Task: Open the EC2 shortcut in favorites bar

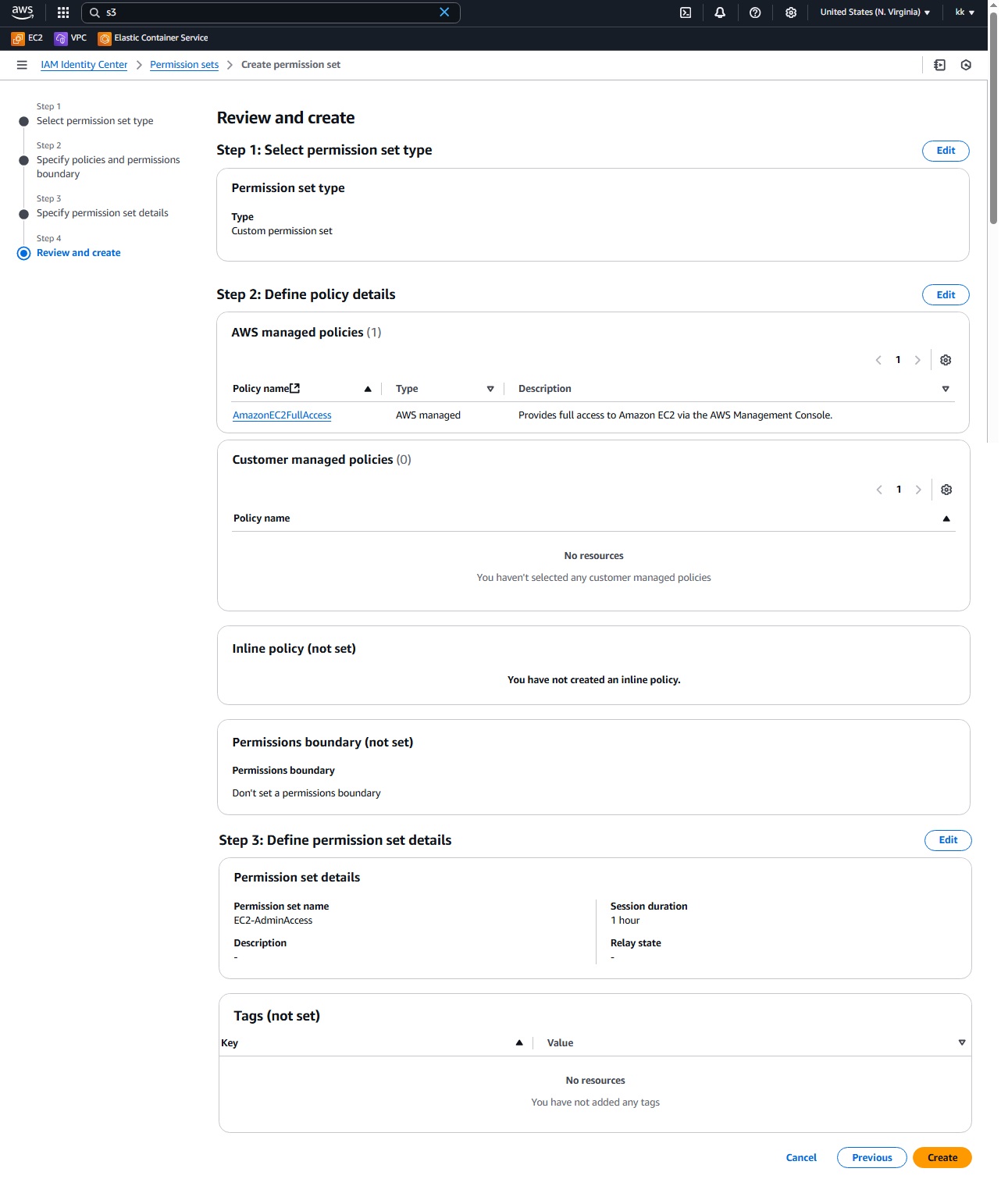Action: (27, 38)
